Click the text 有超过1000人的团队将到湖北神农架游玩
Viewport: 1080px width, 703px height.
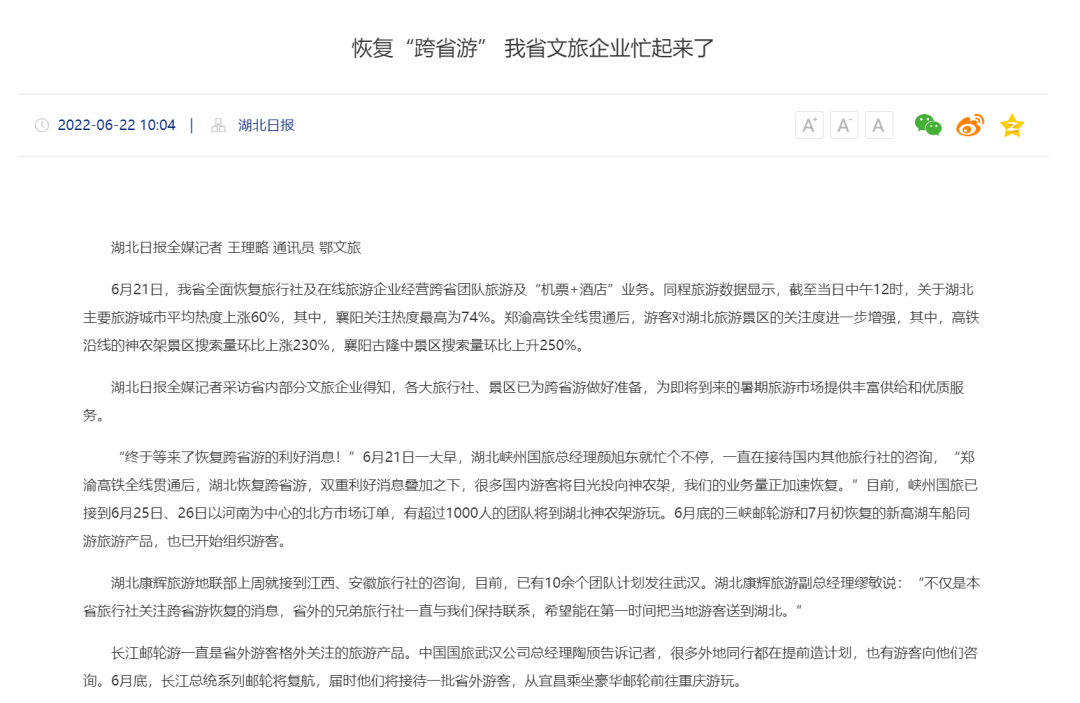coord(534,513)
